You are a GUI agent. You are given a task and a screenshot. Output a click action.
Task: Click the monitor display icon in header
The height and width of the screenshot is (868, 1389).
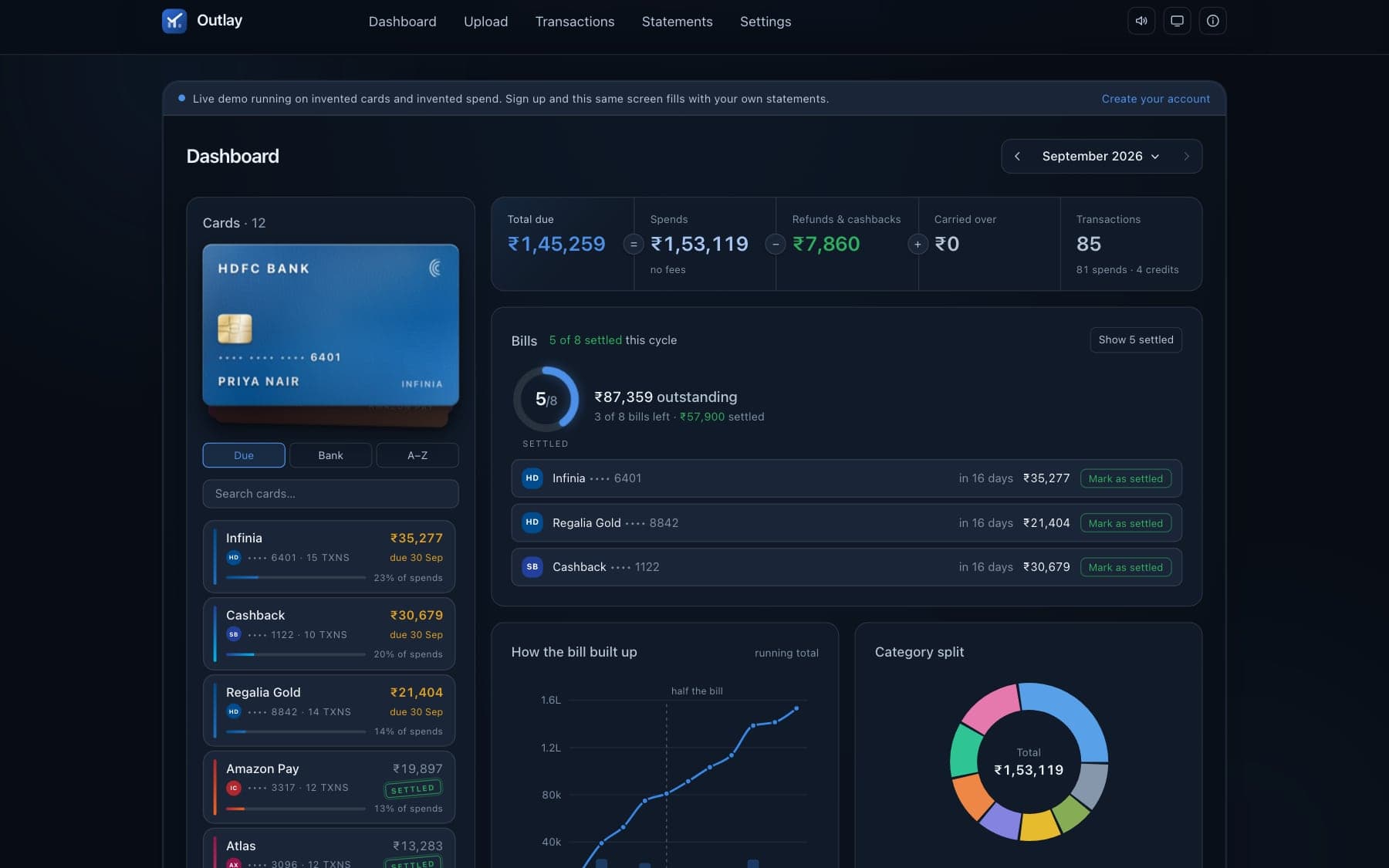[x=1177, y=21]
